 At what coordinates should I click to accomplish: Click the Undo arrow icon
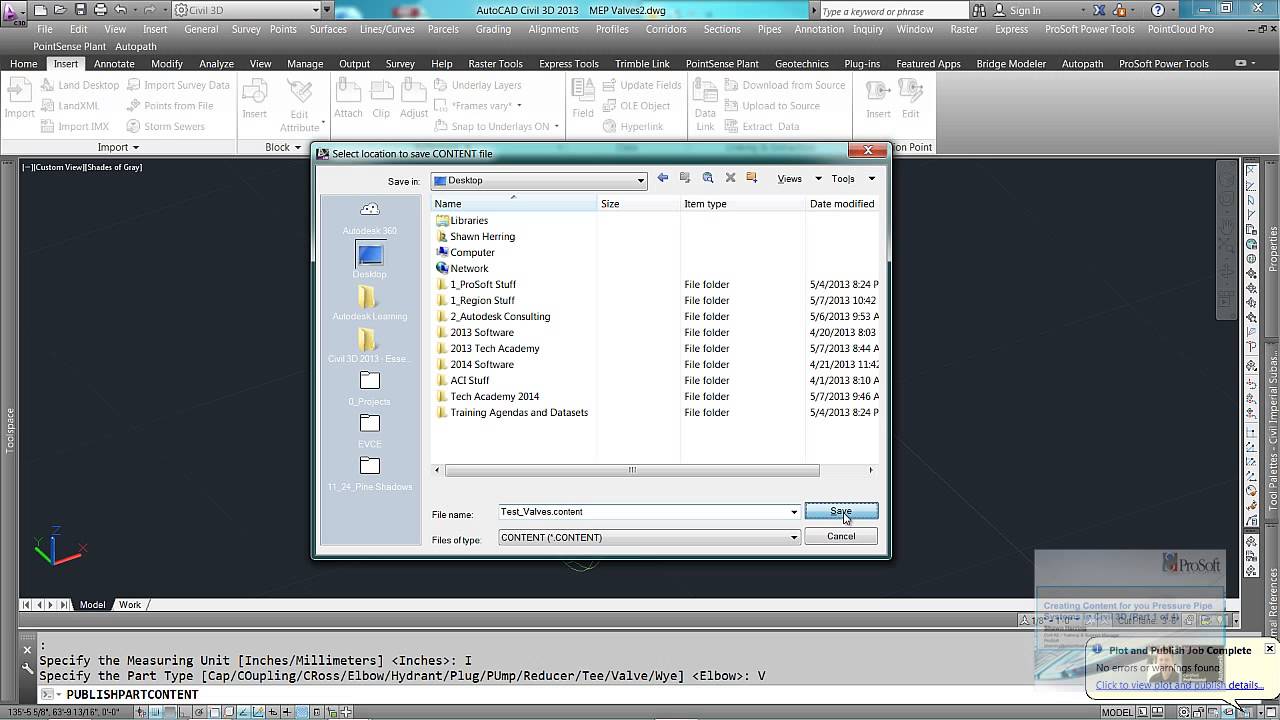(x=120, y=10)
